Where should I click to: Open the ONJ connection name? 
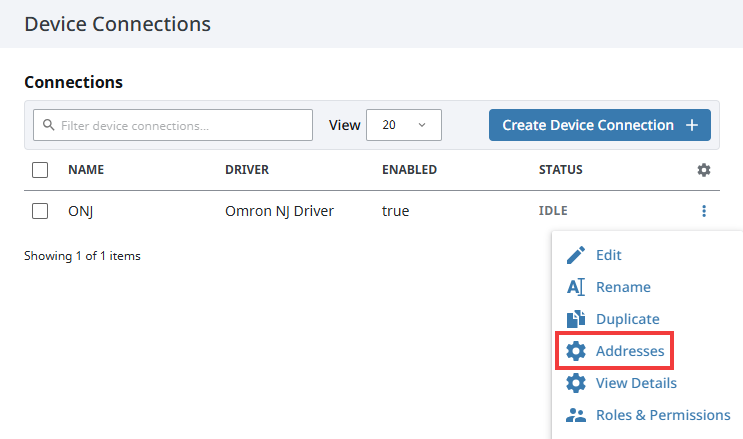(x=80, y=211)
